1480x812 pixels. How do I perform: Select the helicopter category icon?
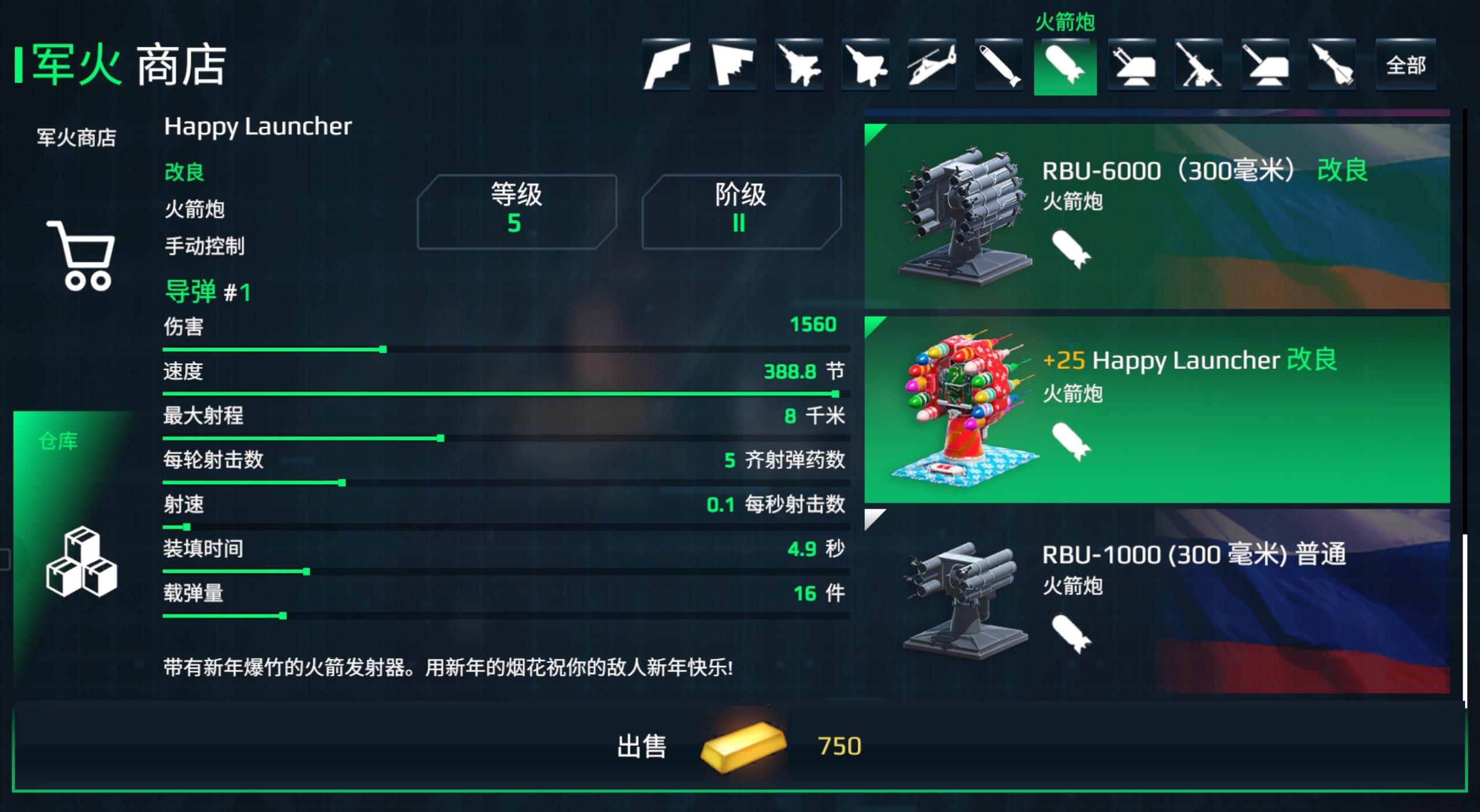[x=932, y=65]
